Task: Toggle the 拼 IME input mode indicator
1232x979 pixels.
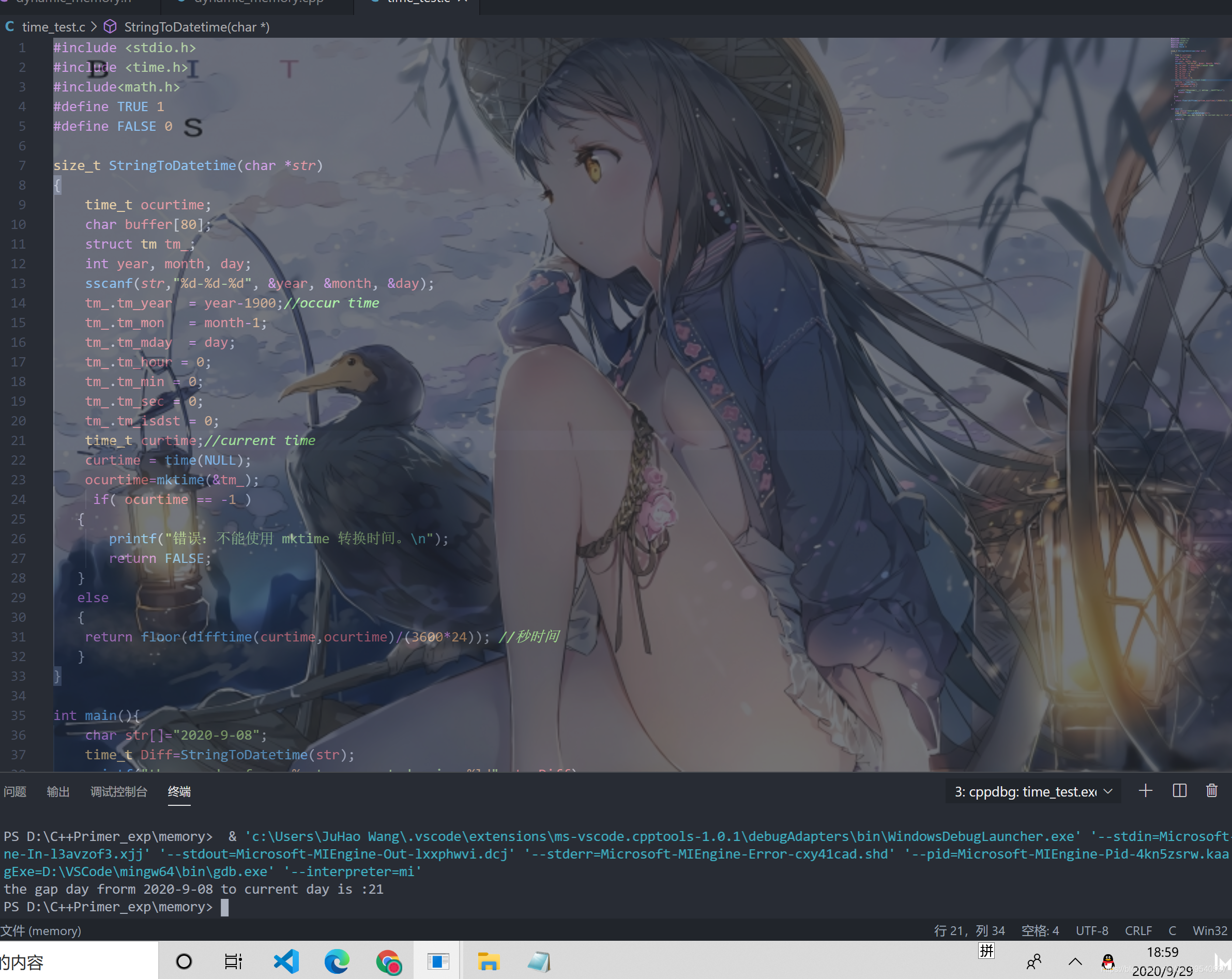Action: click(986, 951)
